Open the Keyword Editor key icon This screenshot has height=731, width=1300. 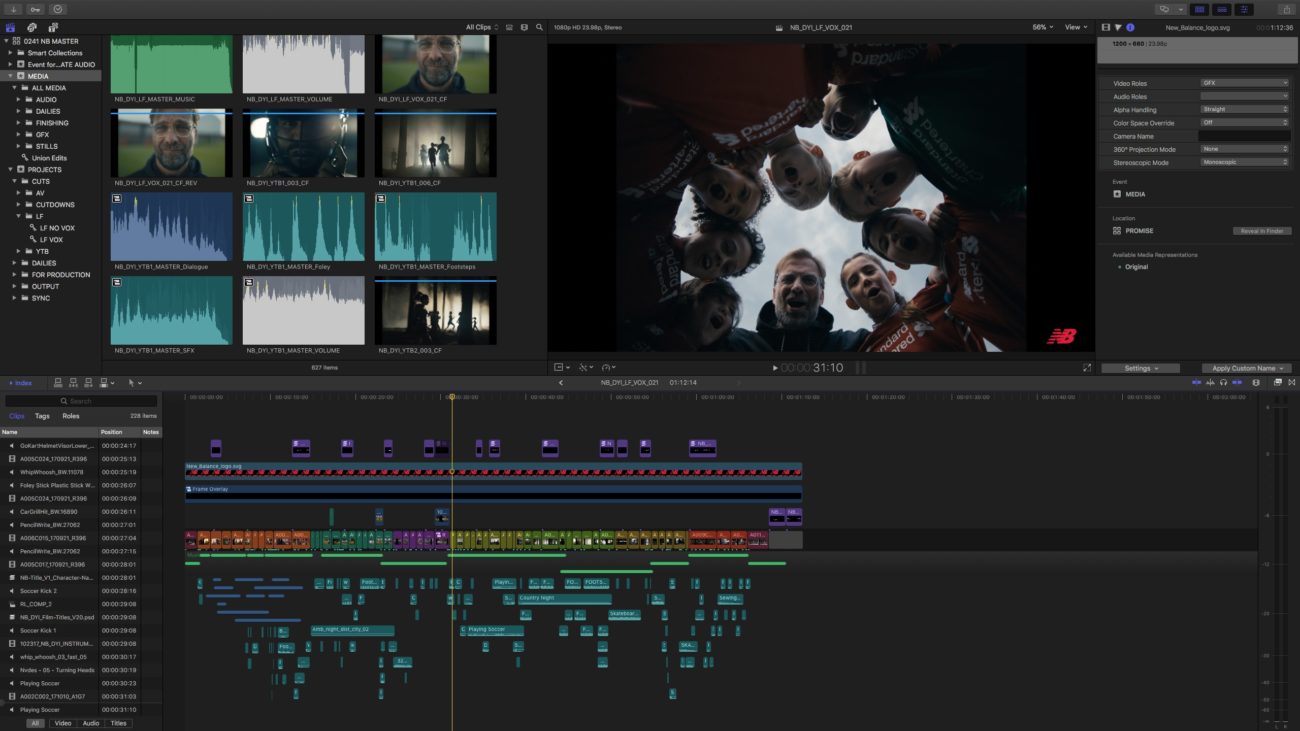coord(35,9)
